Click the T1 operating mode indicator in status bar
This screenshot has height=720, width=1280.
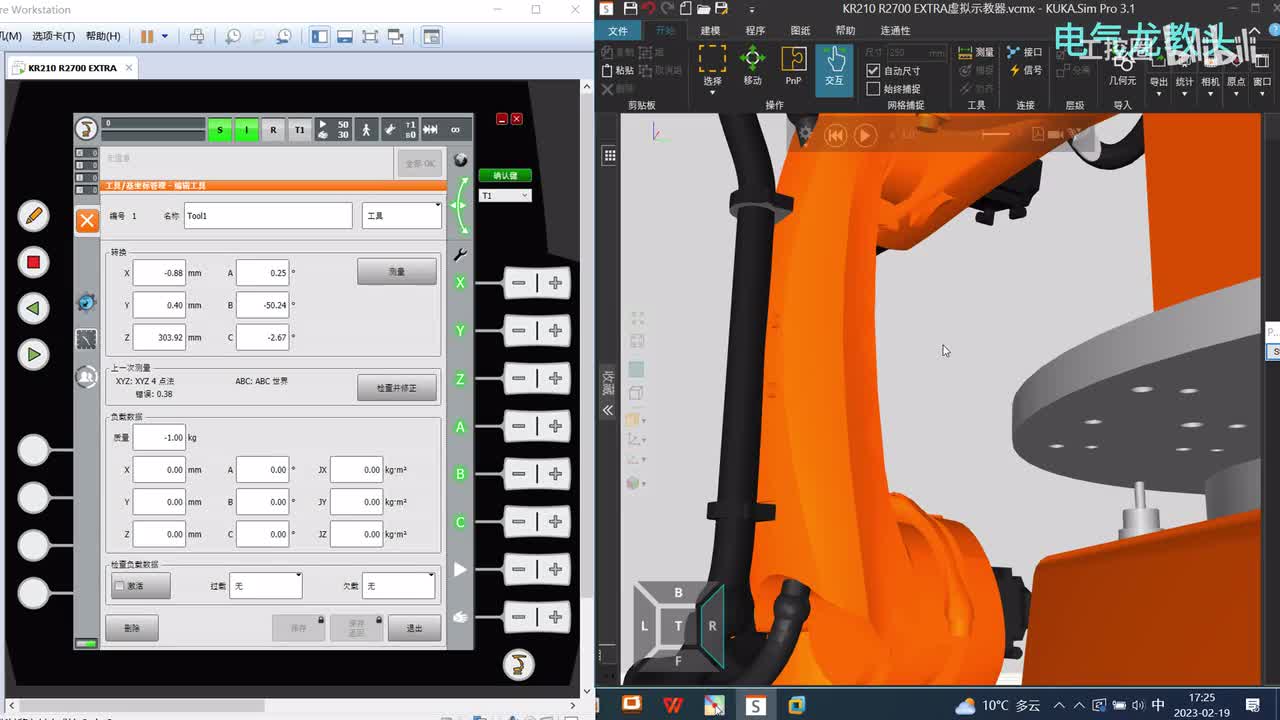tap(299, 130)
